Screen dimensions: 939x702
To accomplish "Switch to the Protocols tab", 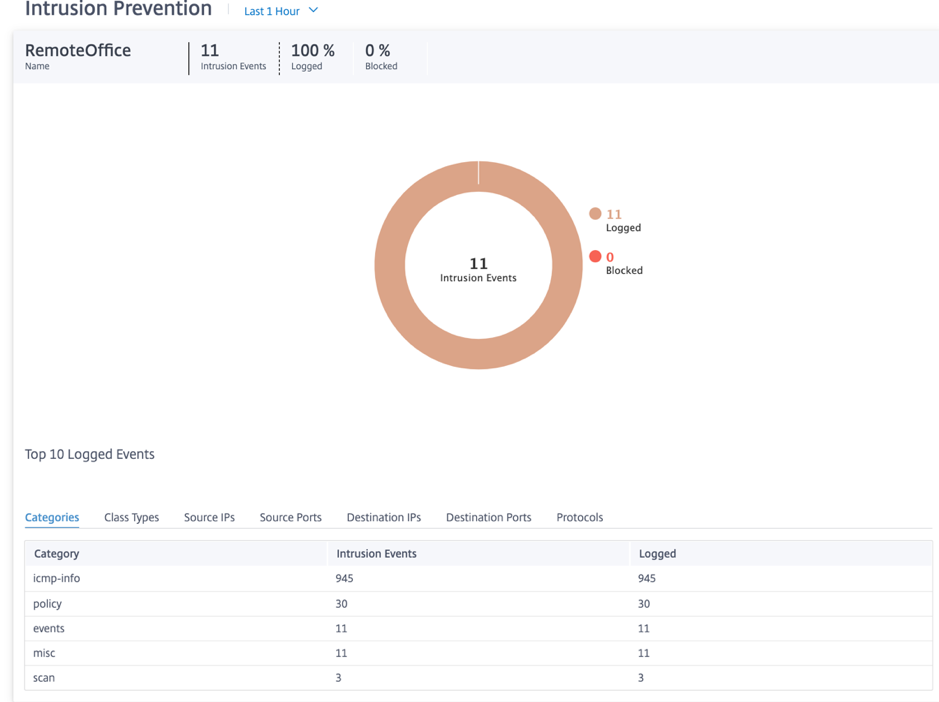I will (580, 517).
